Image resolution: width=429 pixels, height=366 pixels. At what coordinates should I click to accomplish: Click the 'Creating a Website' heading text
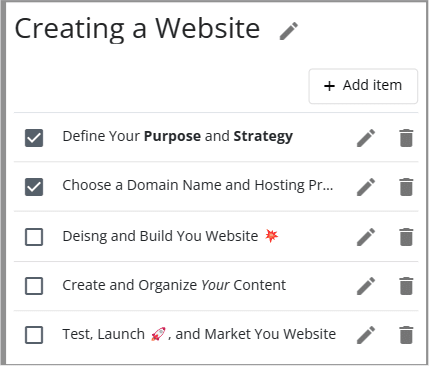[137, 29]
